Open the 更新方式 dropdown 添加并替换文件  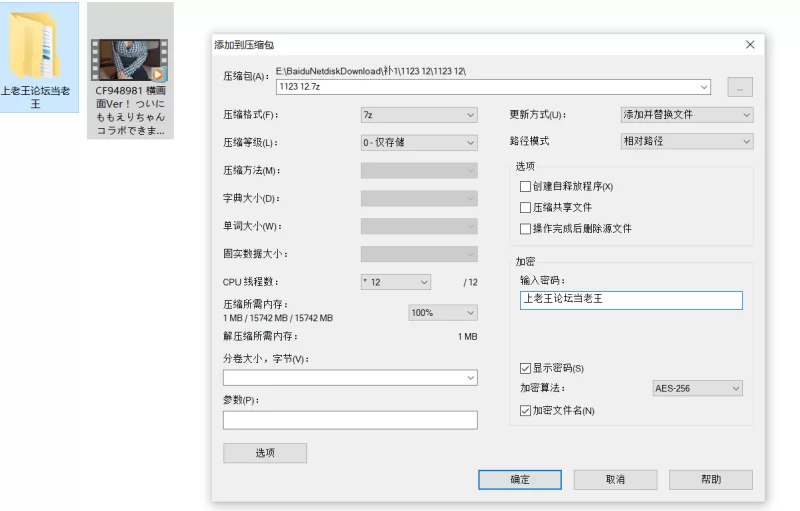click(687, 115)
